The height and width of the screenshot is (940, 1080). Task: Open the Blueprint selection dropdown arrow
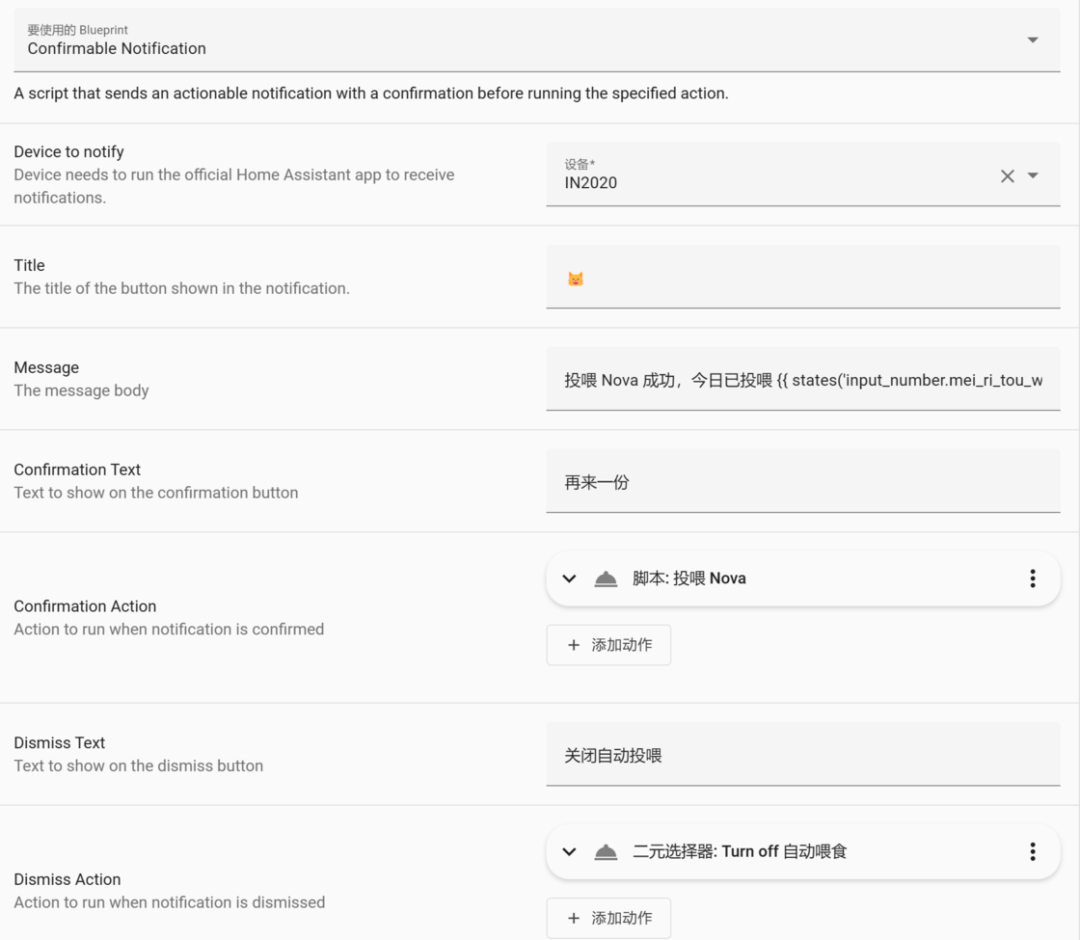pyautogui.click(x=1033, y=40)
